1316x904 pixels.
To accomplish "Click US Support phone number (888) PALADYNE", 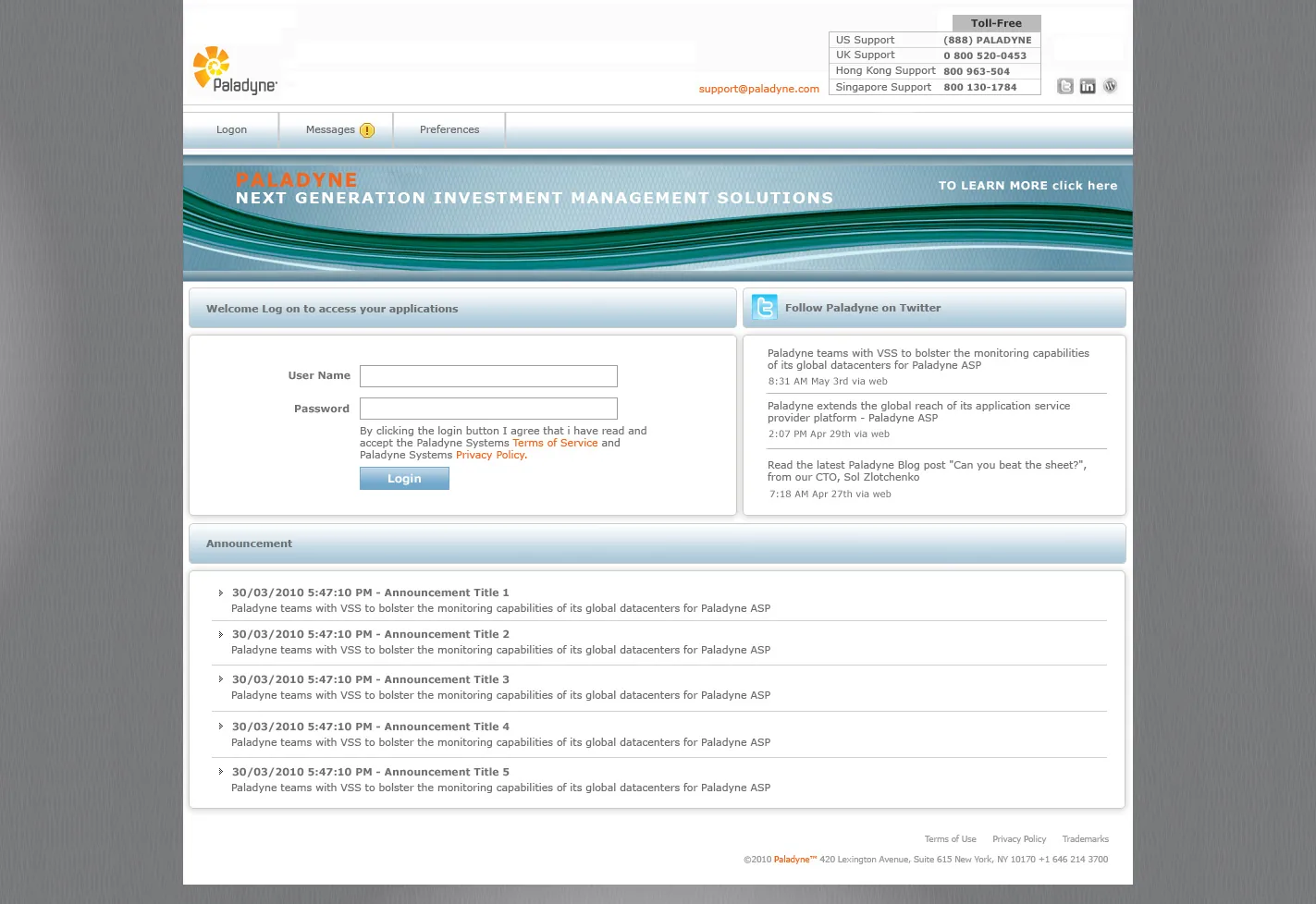I will (x=987, y=41).
